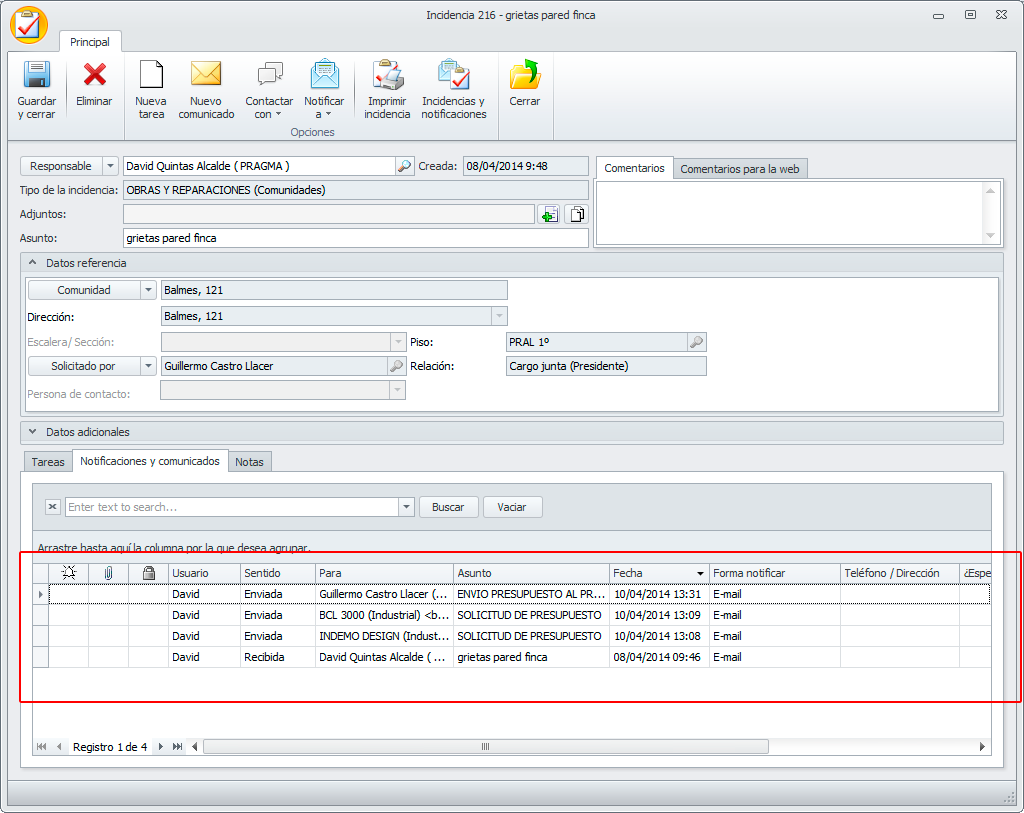Screen dimensions: 1024x813
Task: Create a Nueva tarea from the ribbon
Action: coord(151,77)
